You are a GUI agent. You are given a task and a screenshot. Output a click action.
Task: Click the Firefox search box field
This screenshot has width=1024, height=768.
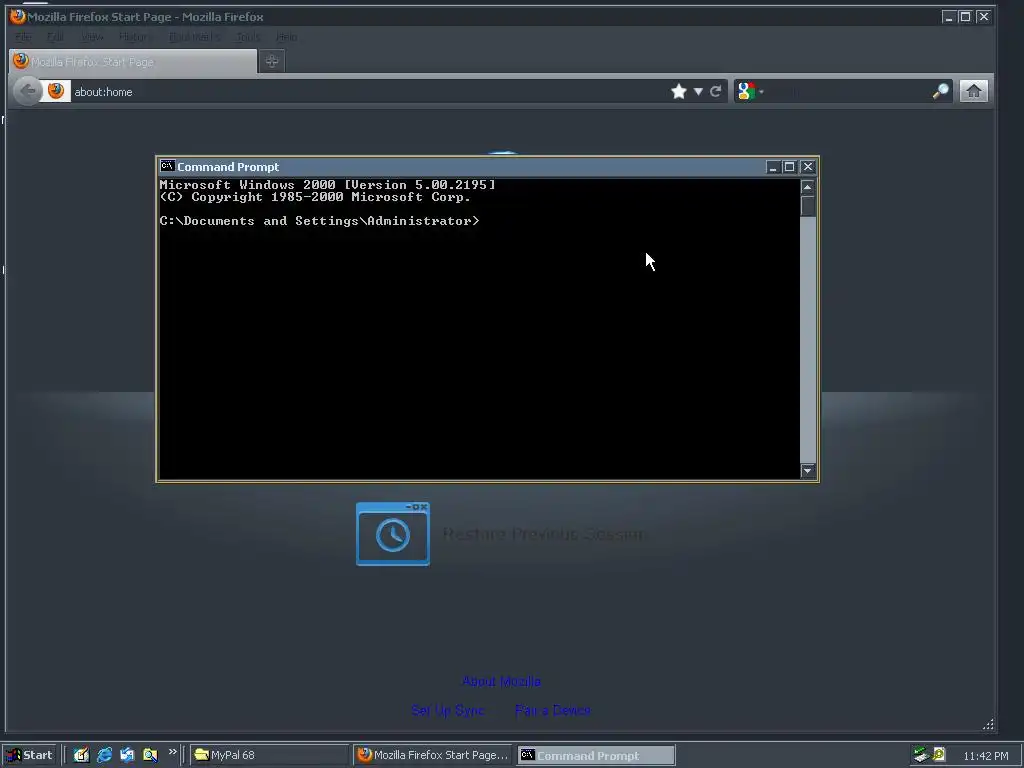pos(849,91)
